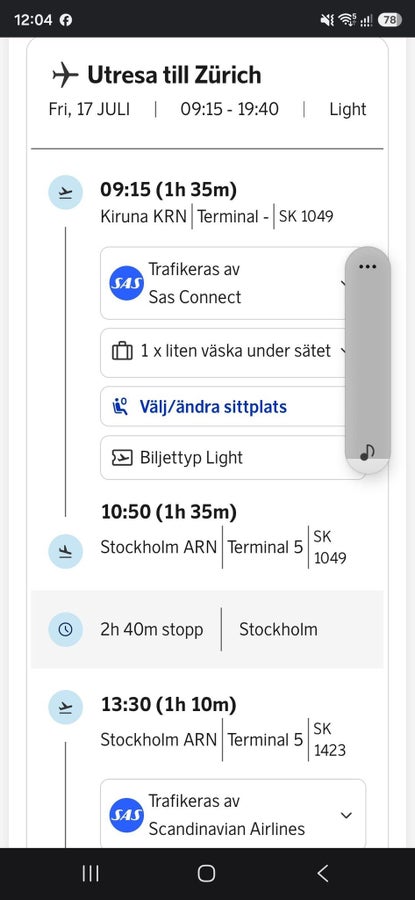Tap the departure icon next to 13:30
Viewport: 415px width, 900px height.
[65, 707]
